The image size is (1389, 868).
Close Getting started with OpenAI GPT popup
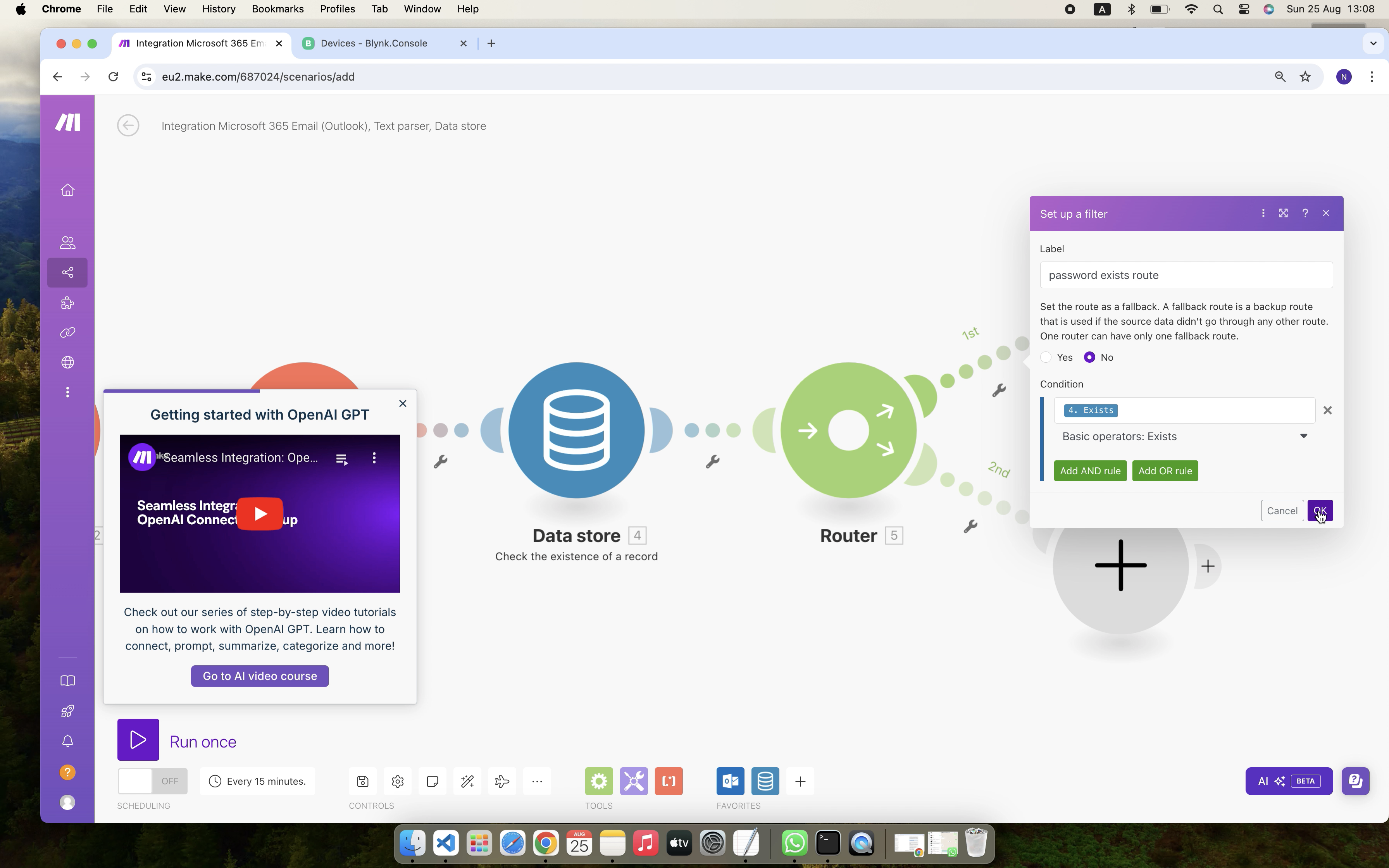tap(403, 403)
